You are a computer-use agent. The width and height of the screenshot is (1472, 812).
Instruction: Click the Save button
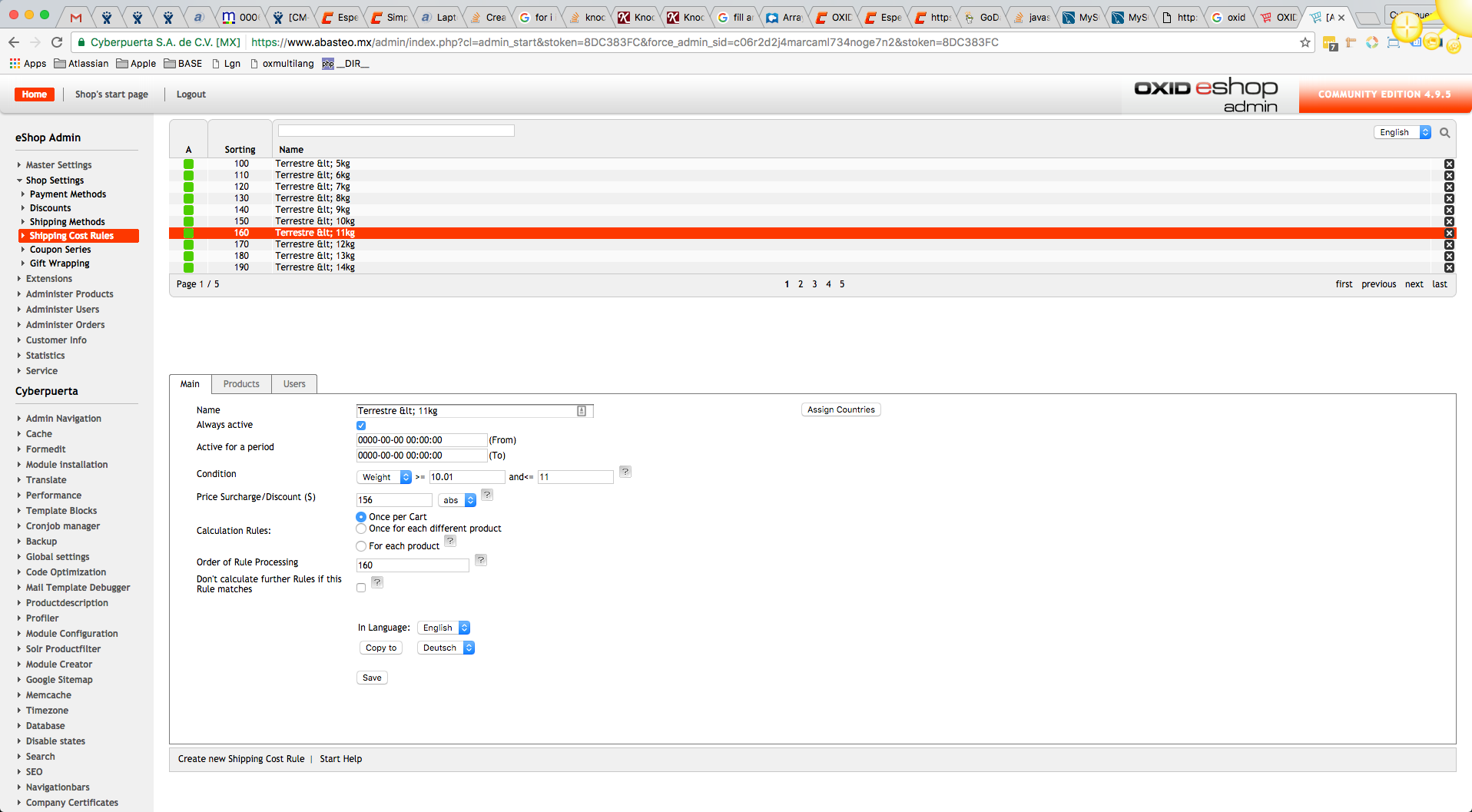click(x=372, y=678)
